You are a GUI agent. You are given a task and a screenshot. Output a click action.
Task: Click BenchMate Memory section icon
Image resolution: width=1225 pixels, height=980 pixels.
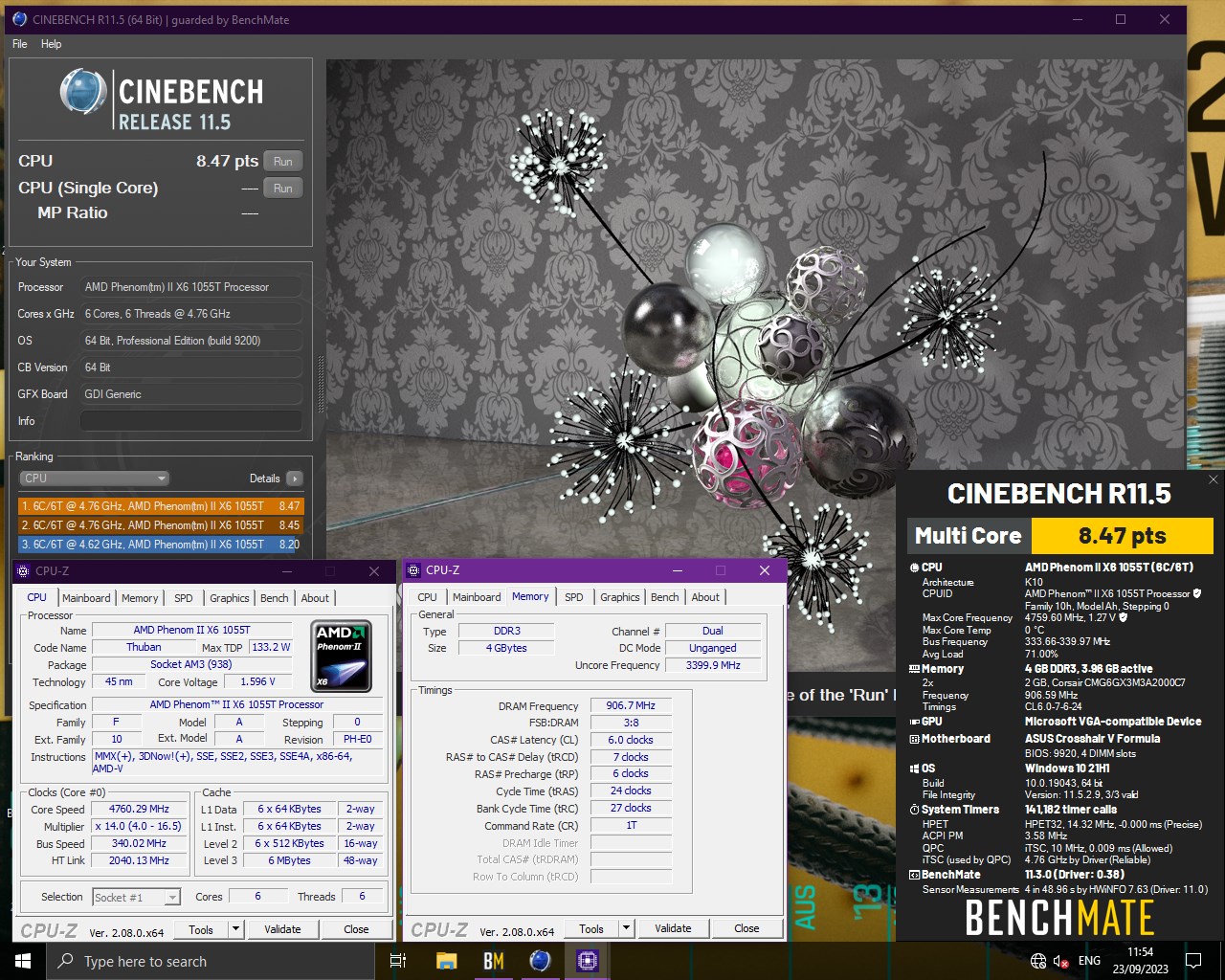pos(914,669)
